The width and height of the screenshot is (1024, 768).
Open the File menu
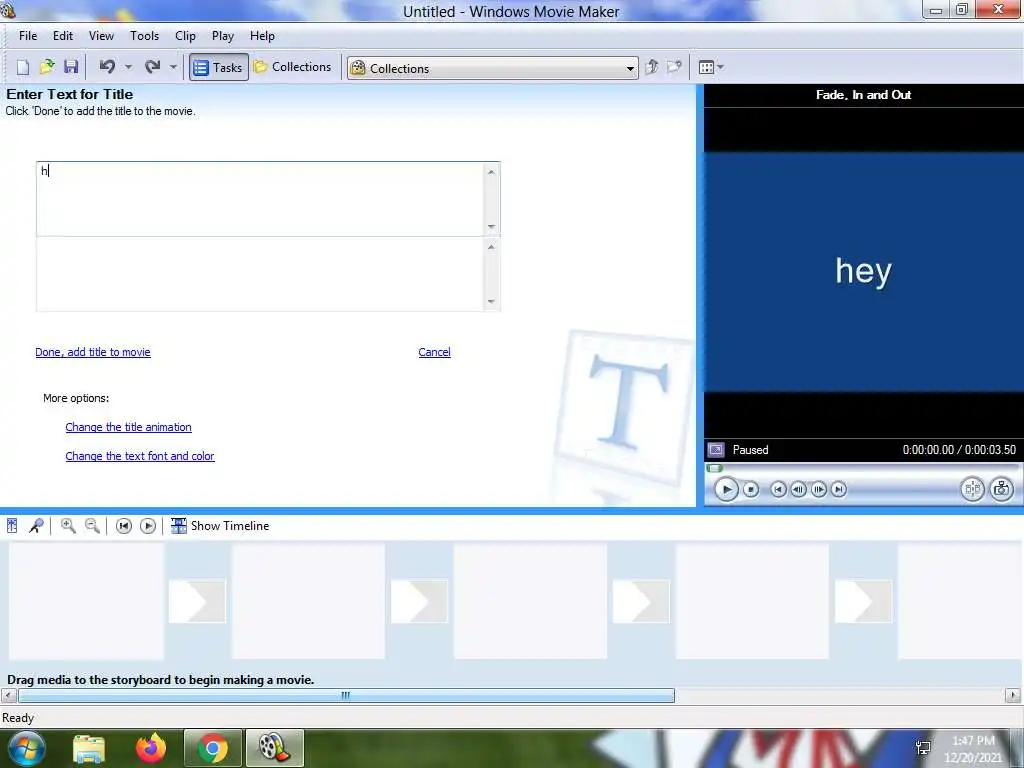coord(28,36)
